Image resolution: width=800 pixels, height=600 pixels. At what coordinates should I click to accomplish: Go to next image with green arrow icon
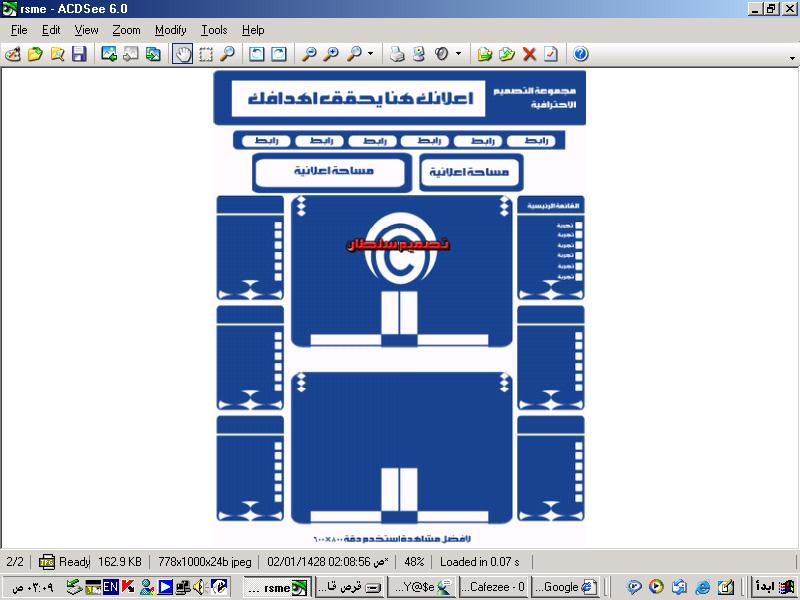153,54
